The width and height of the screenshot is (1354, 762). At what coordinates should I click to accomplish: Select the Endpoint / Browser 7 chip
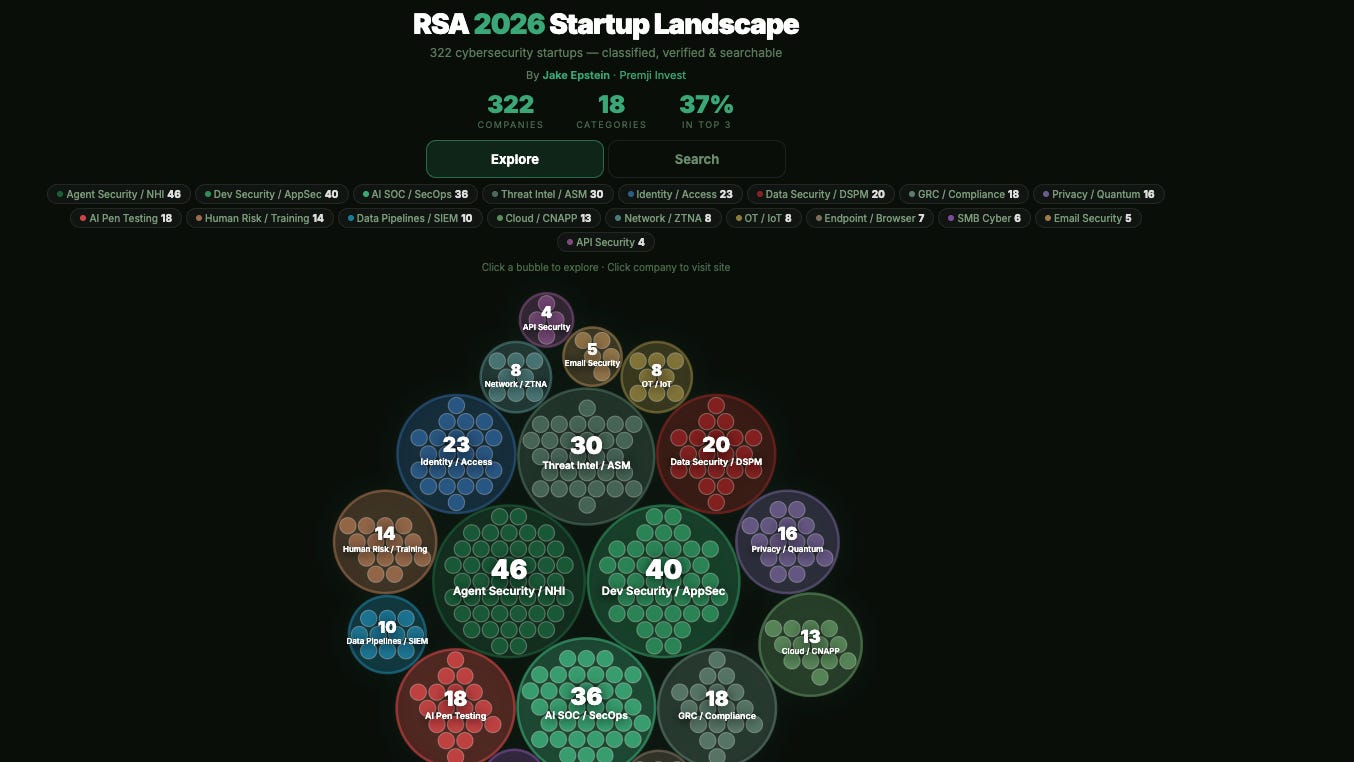(x=870, y=218)
